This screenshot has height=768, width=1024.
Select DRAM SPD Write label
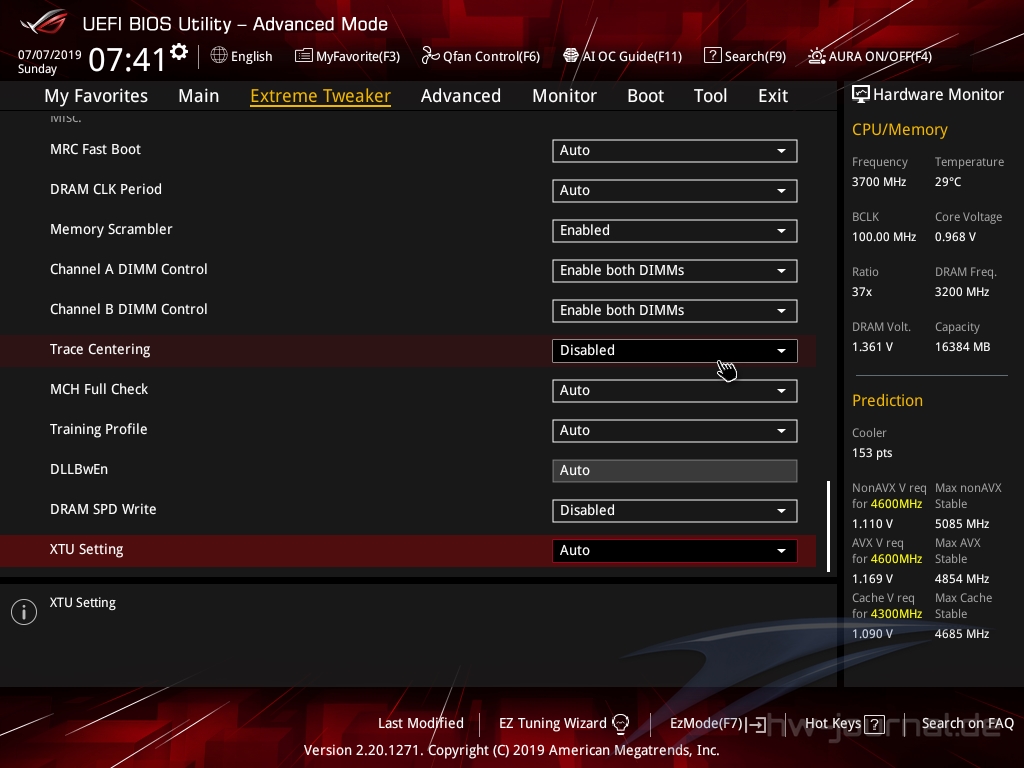103,509
